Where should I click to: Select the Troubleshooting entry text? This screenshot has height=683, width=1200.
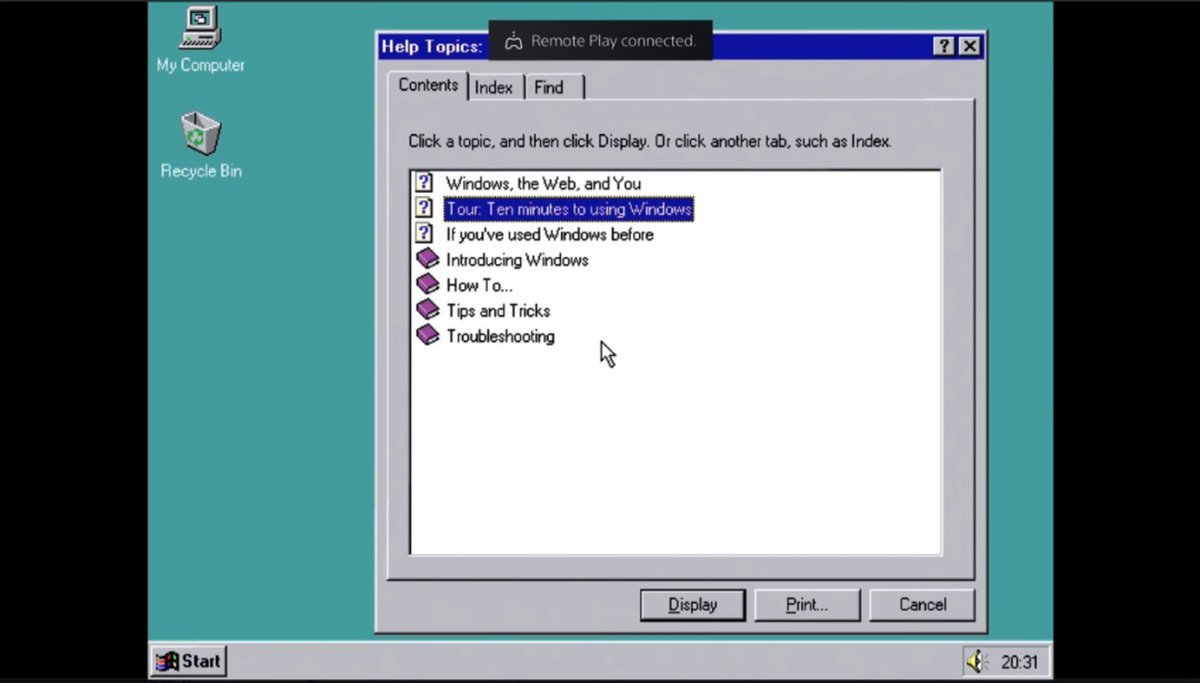coord(500,336)
